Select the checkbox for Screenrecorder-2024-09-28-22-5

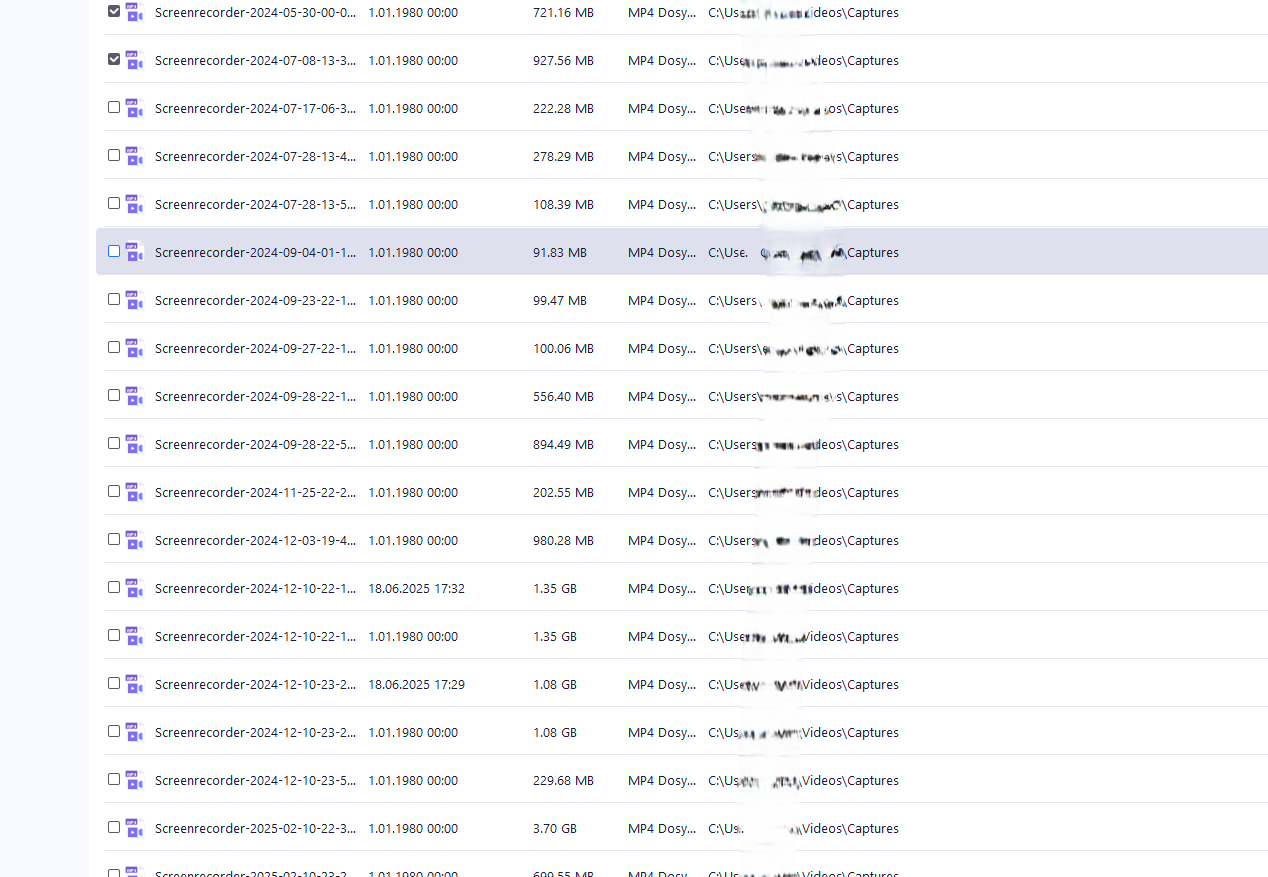click(x=114, y=443)
